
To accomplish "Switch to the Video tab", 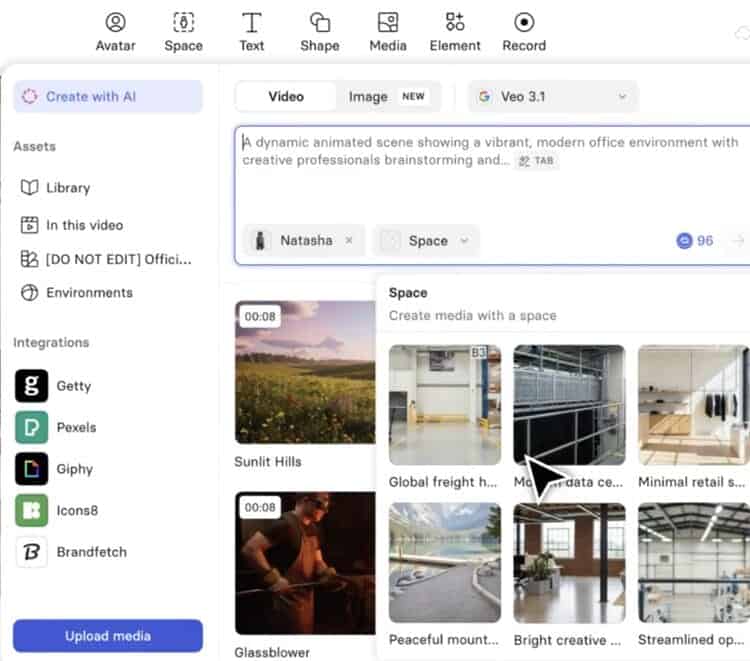I will click(286, 97).
